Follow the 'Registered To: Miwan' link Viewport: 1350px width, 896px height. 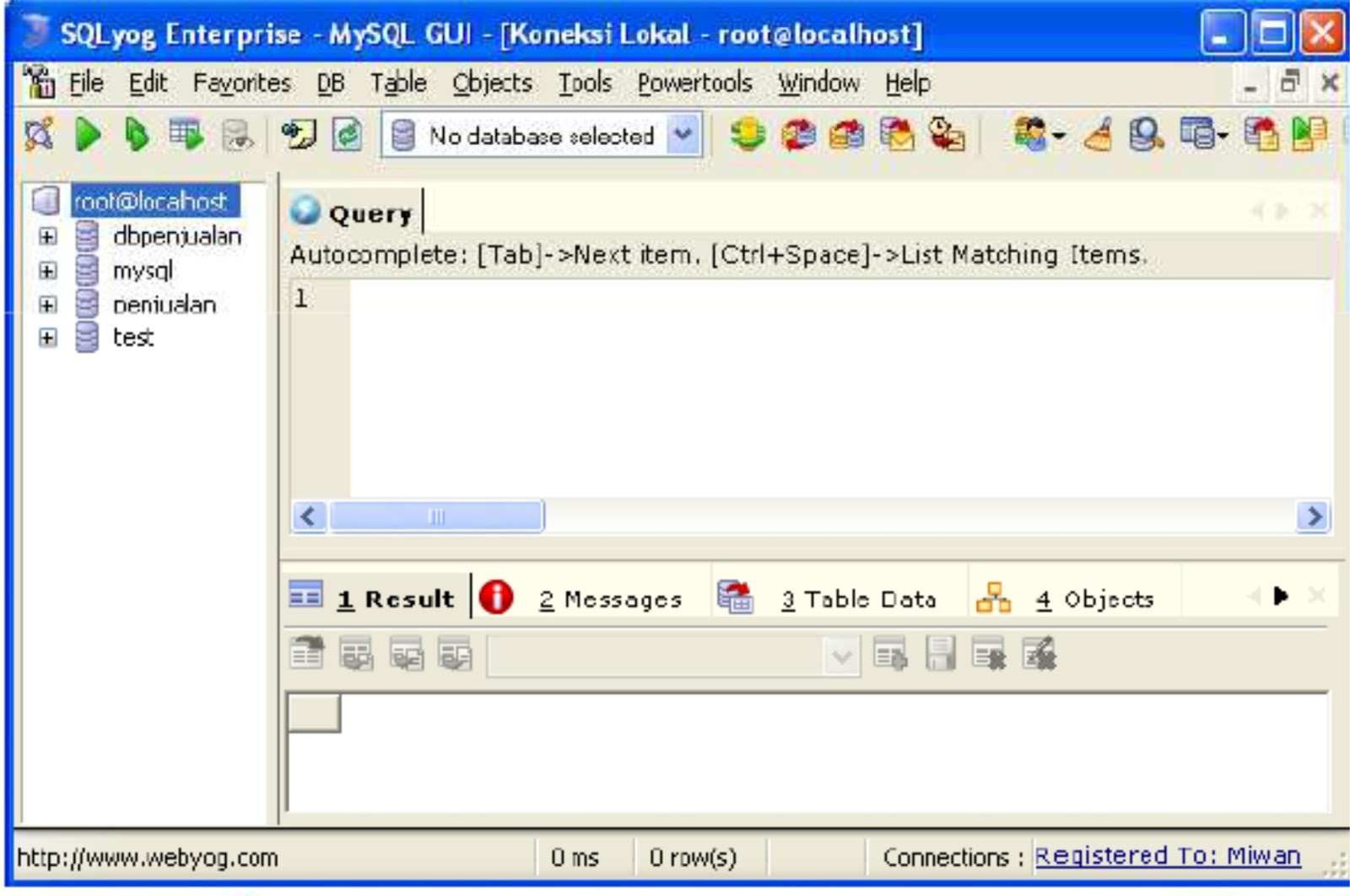(1167, 856)
